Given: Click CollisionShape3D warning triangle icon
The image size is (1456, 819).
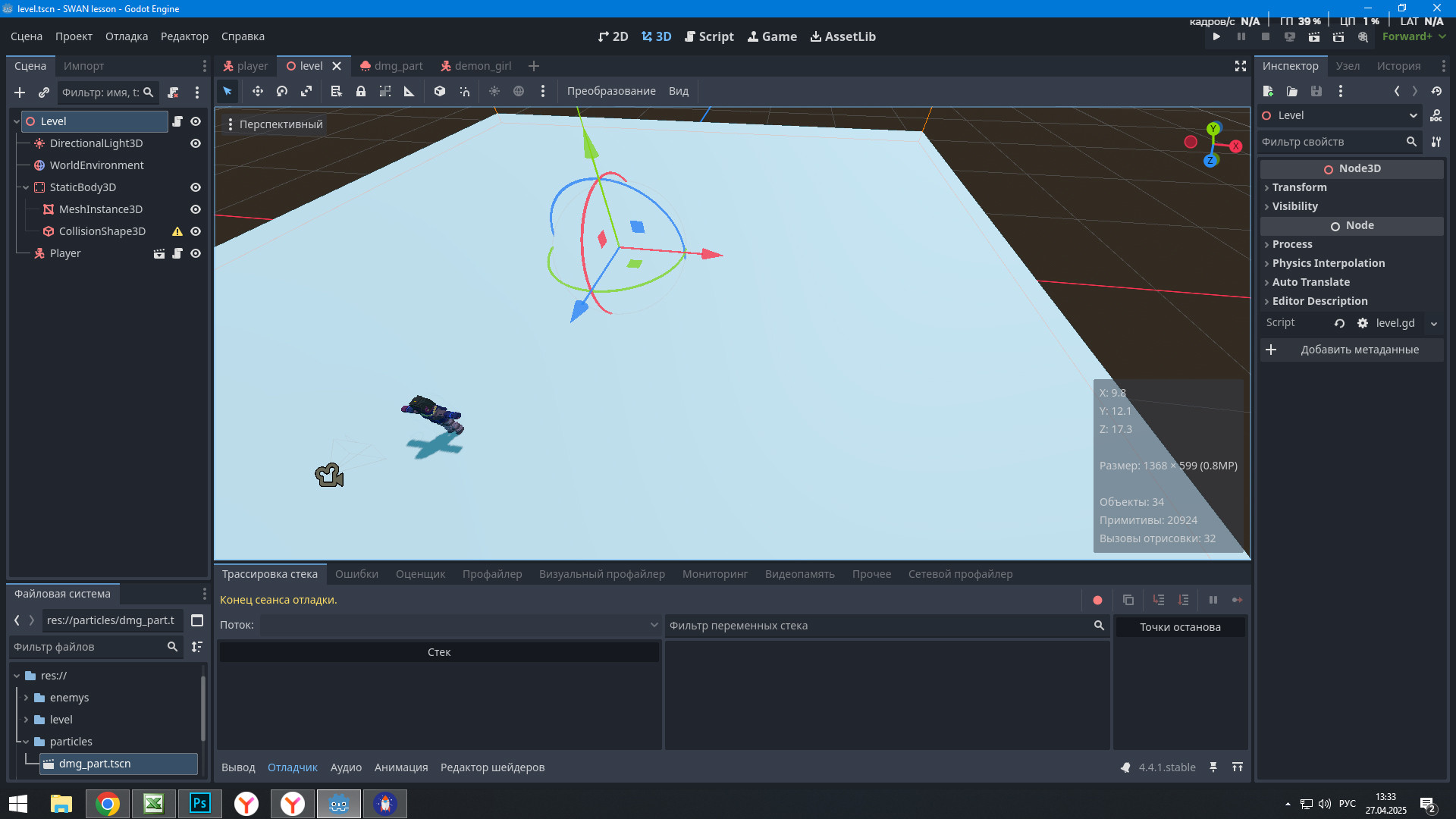Looking at the screenshot, I should coord(177,231).
